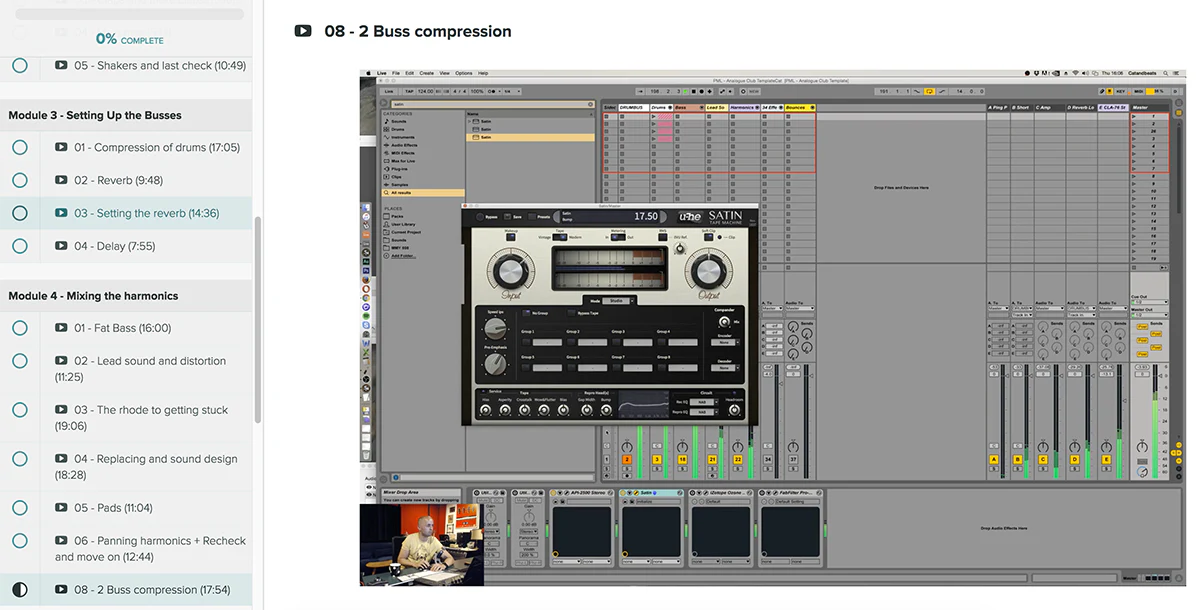The height and width of the screenshot is (610, 1200).
Task: Open the Create menu in Ableton Live
Action: point(426,73)
